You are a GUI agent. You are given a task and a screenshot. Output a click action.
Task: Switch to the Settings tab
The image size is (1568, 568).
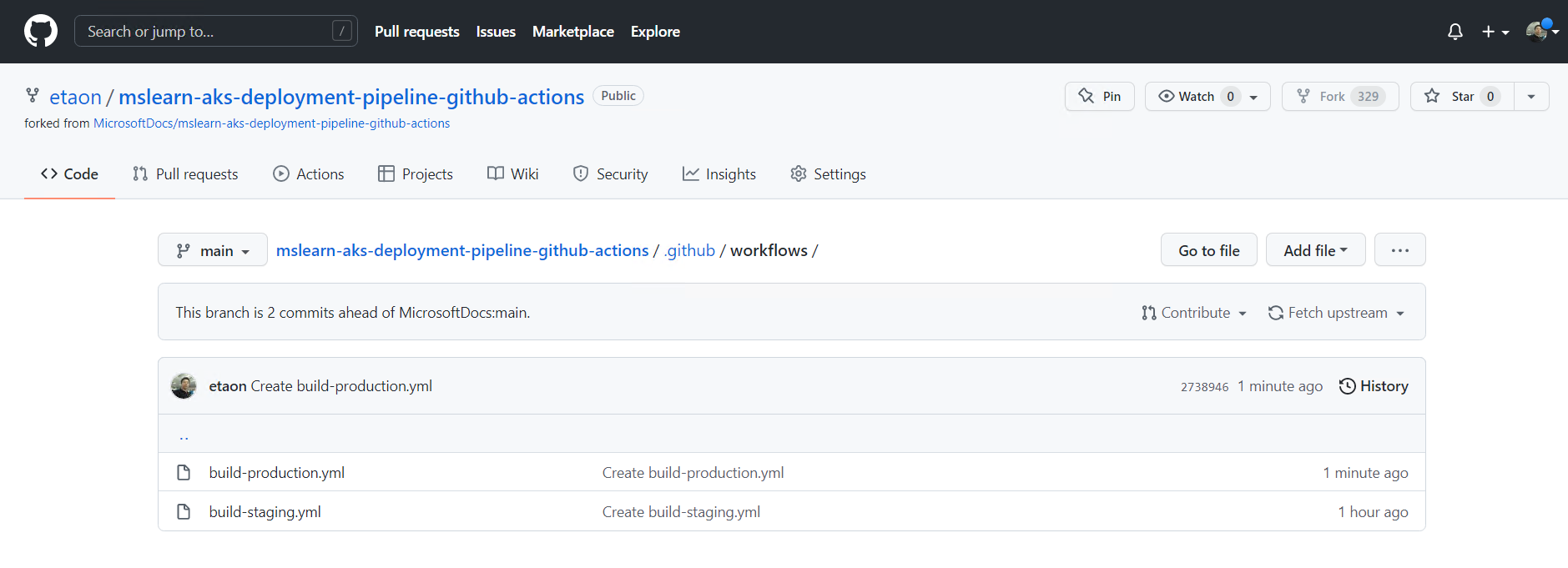[829, 173]
